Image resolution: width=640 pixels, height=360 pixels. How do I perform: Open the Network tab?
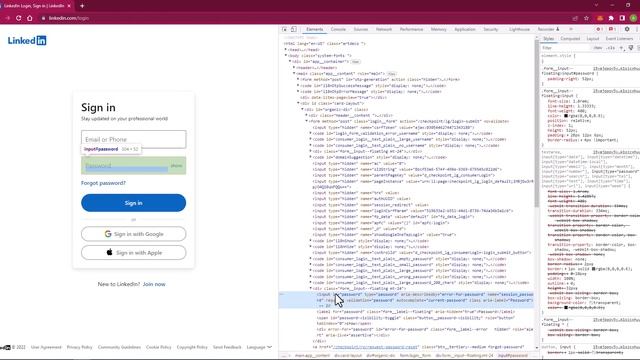(384, 29)
